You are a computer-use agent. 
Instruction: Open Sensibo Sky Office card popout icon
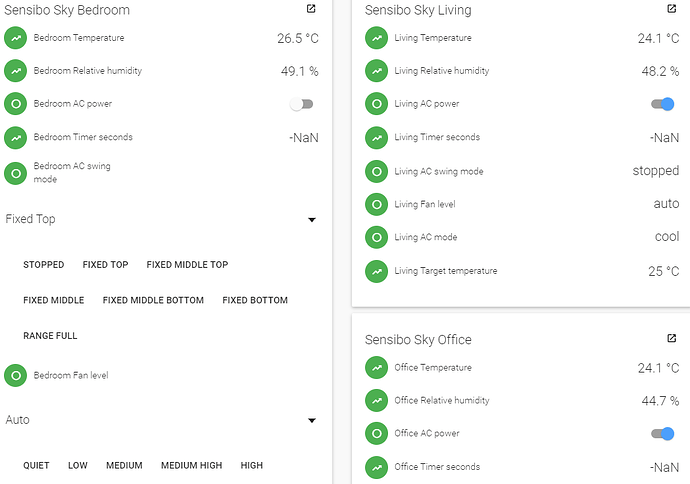(x=672, y=338)
